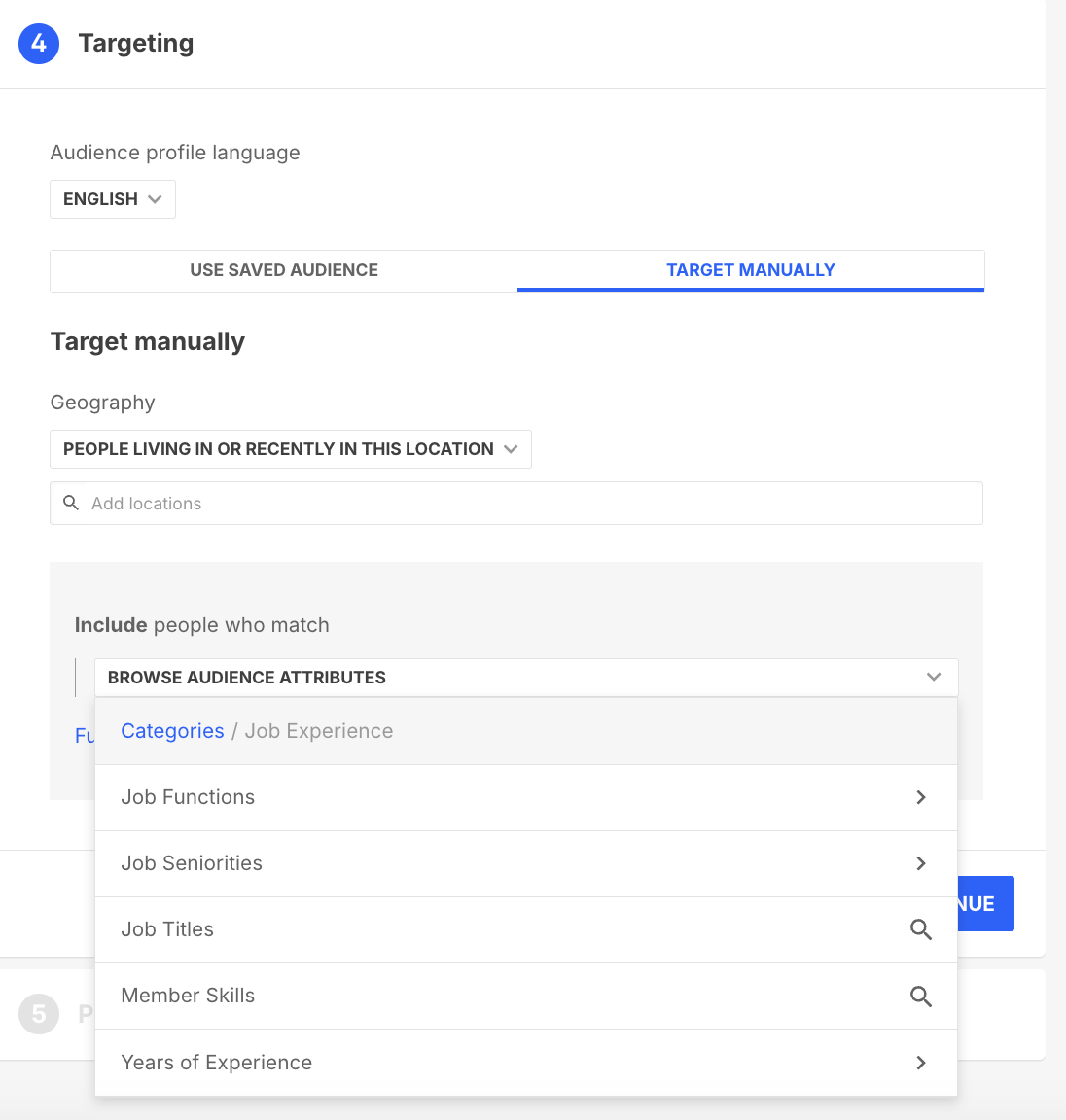The image size is (1066, 1120).
Task: Click the step 4 Targeting circle badge
Action: [x=39, y=44]
